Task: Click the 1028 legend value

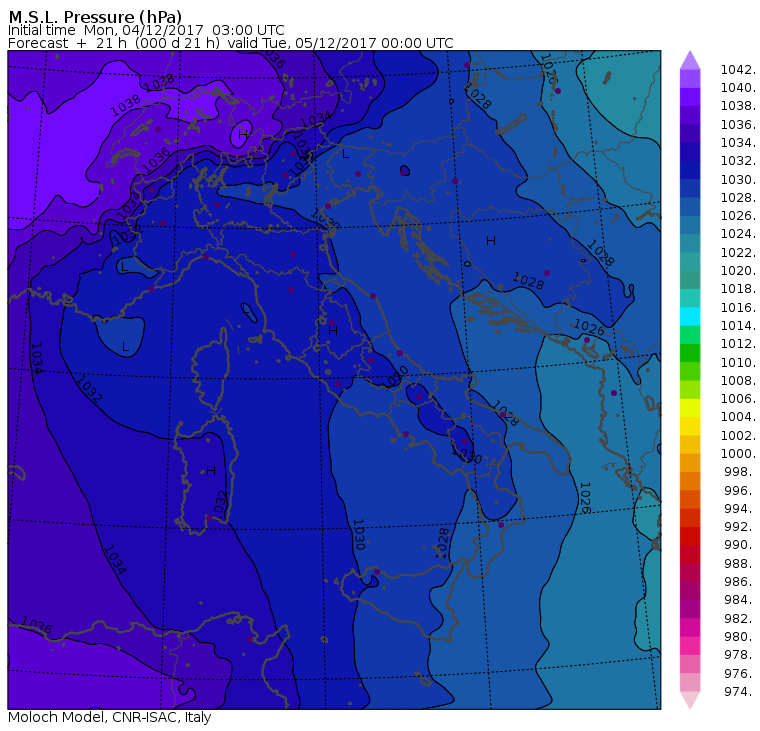Action: pyautogui.click(x=738, y=198)
